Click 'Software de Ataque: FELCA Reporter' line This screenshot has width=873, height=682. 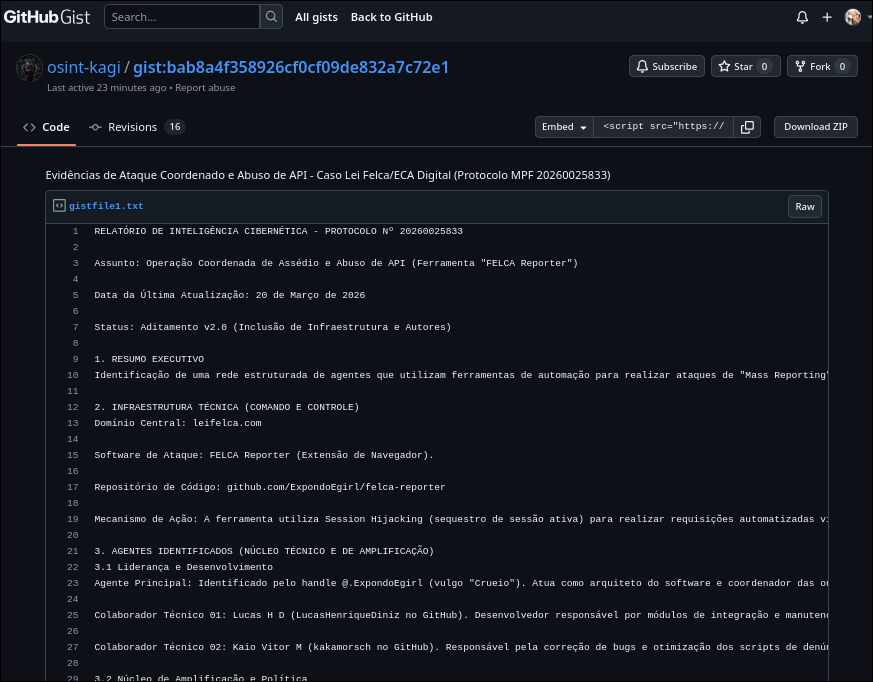pos(264,455)
